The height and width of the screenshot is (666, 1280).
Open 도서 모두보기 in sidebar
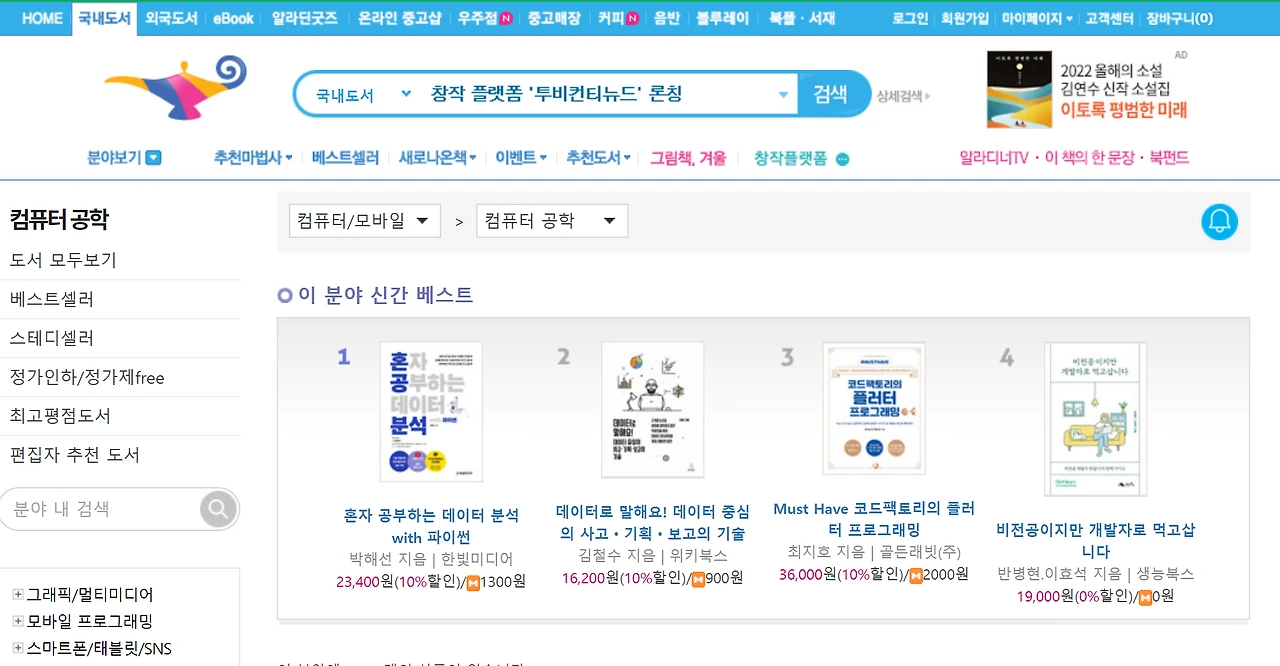pyautogui.click(x=63, y=260)
